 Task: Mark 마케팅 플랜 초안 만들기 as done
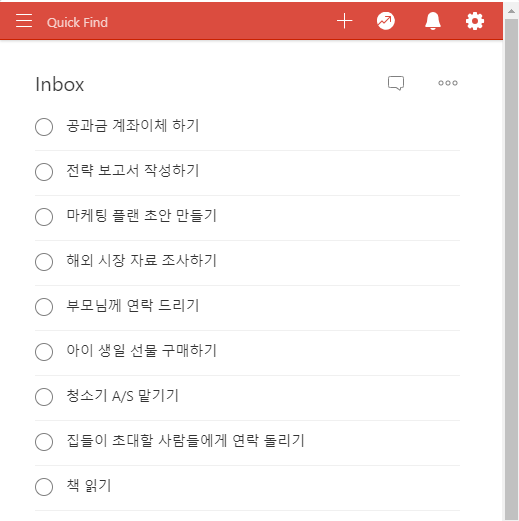tap(44, 217)
